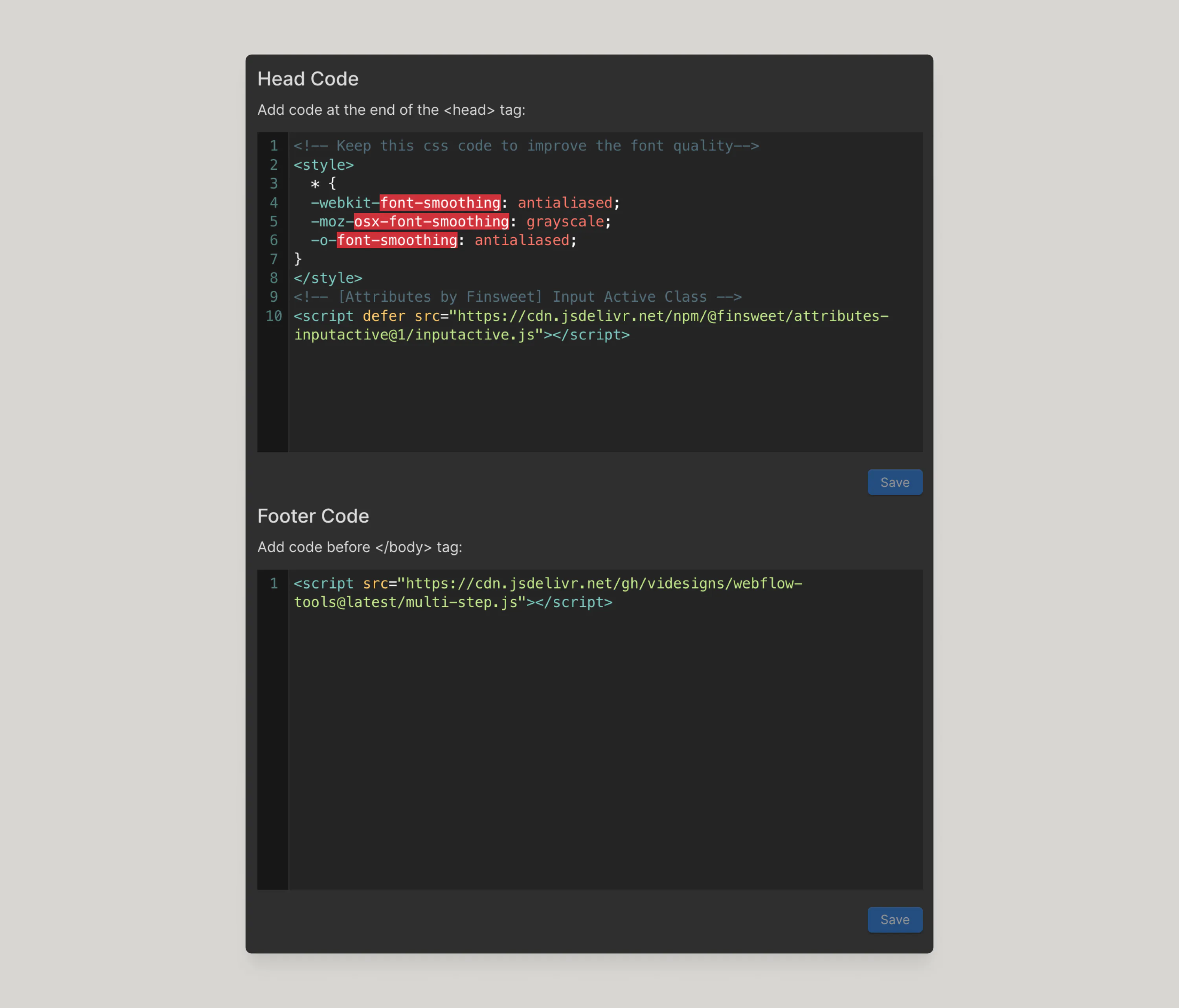The image size is (1179, 1008).
Task: Save the Footer Code section
Action: coord(894,920)
